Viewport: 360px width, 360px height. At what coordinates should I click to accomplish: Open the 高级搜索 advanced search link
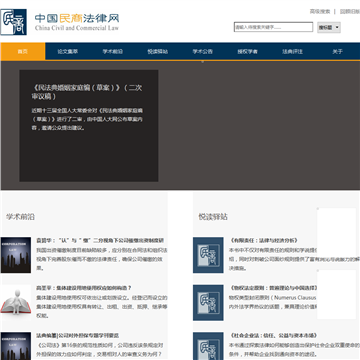[x=320, y=12]
